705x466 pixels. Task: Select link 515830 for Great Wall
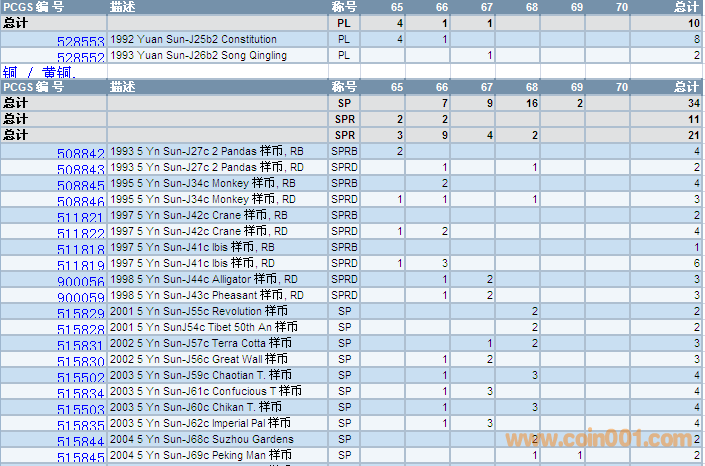tap(80, 362)
